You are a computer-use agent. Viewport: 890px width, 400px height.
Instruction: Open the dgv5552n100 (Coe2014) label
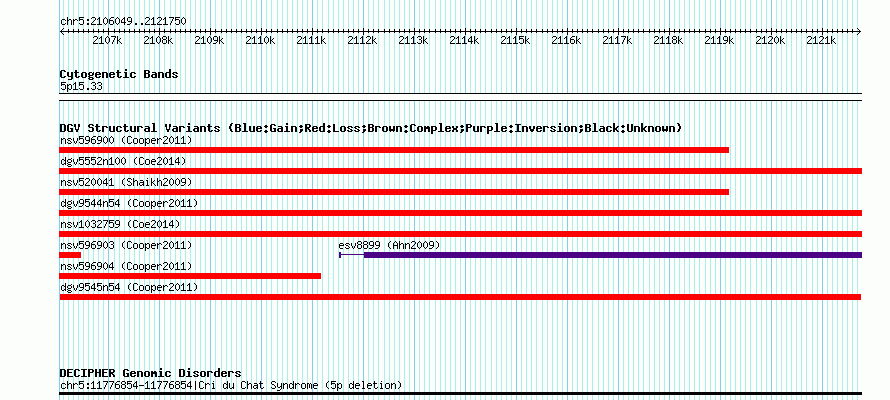click(x=123, y=161)
